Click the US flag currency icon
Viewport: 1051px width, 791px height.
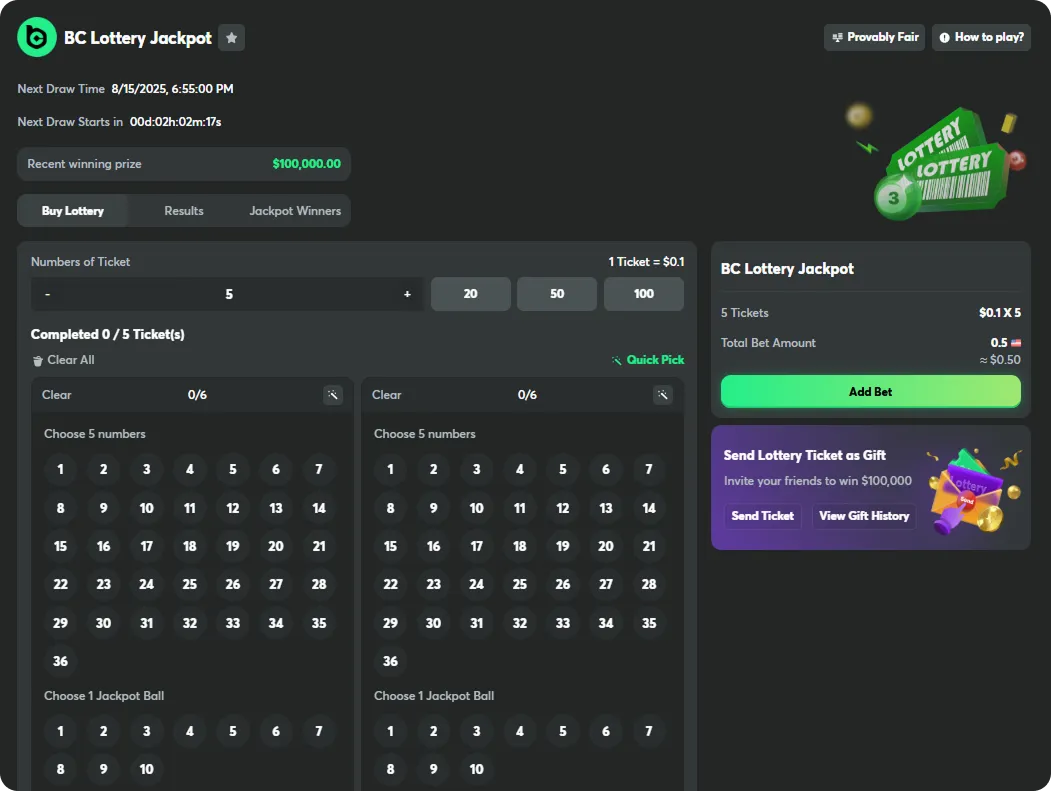[x=1016, y=343]
